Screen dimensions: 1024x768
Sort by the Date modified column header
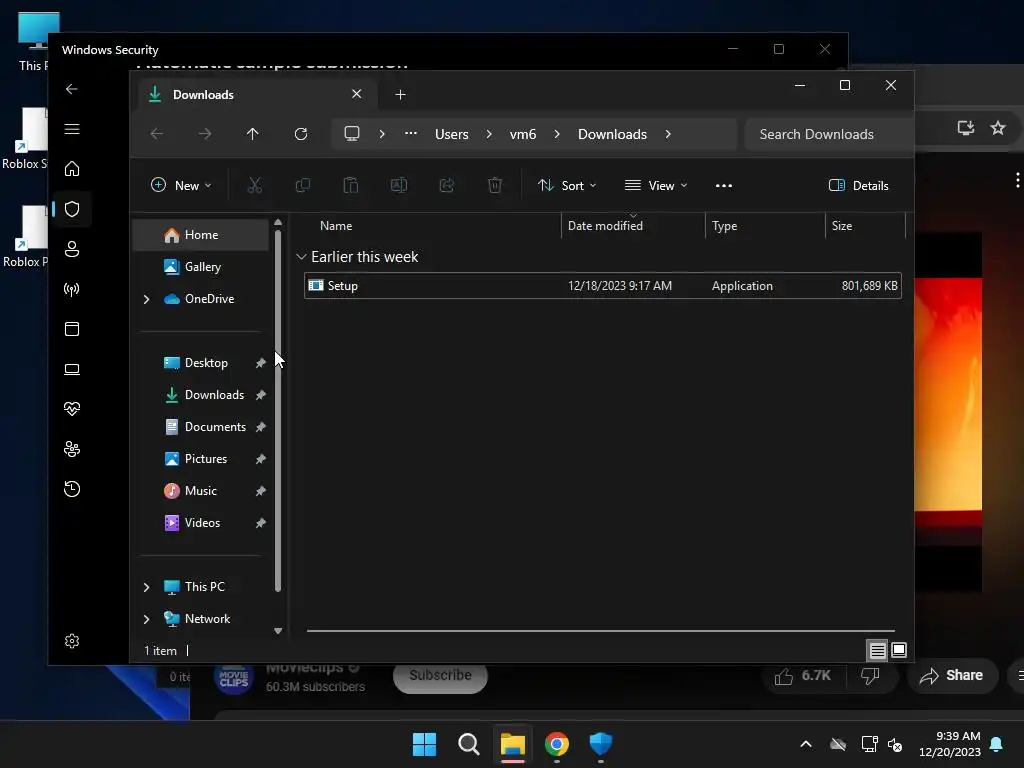(x=633, y=226)
